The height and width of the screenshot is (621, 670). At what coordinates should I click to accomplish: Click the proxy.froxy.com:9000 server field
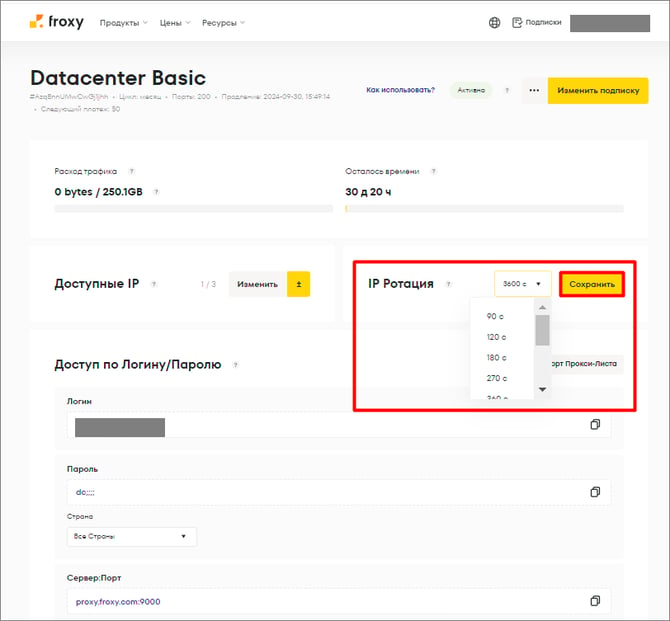coord(339,601)
